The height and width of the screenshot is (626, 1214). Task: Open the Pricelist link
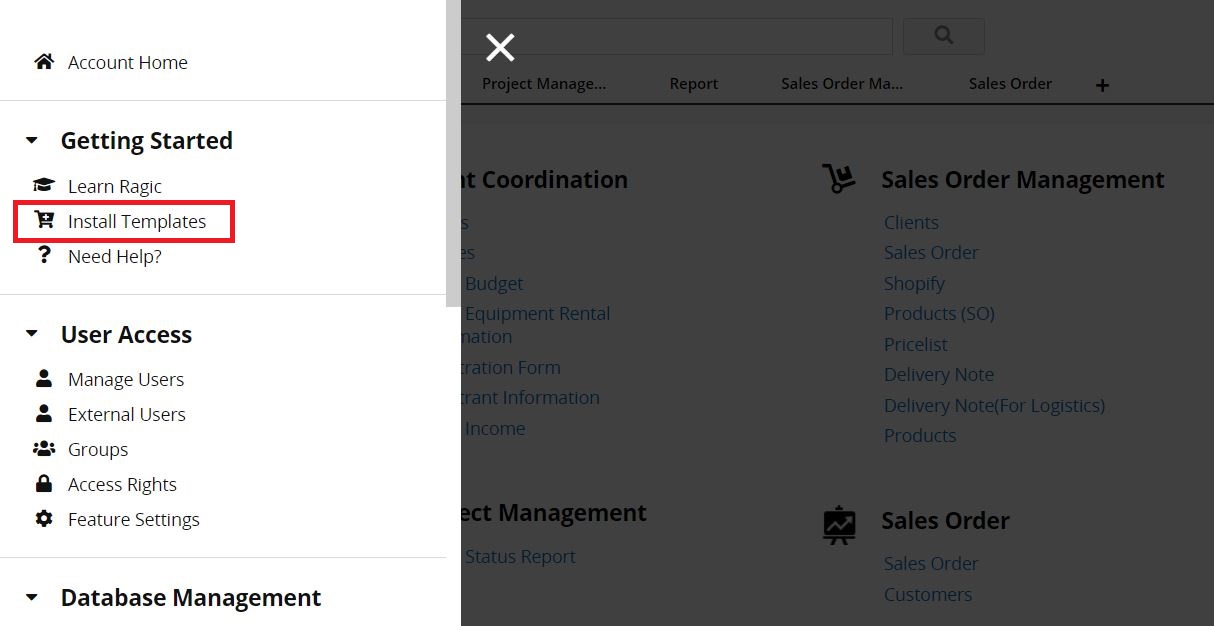pos(915,344)
